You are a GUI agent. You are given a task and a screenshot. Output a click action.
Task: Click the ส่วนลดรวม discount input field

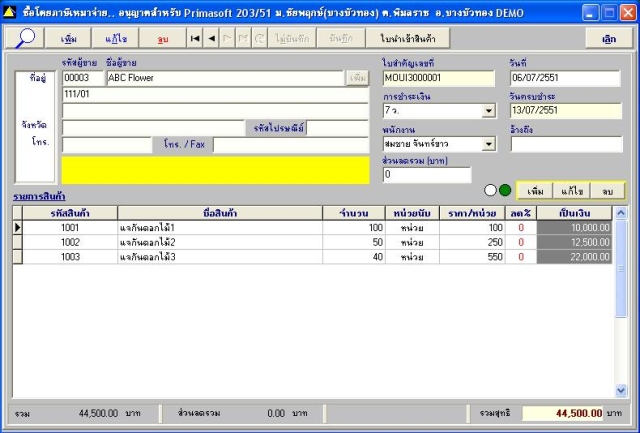425,175
